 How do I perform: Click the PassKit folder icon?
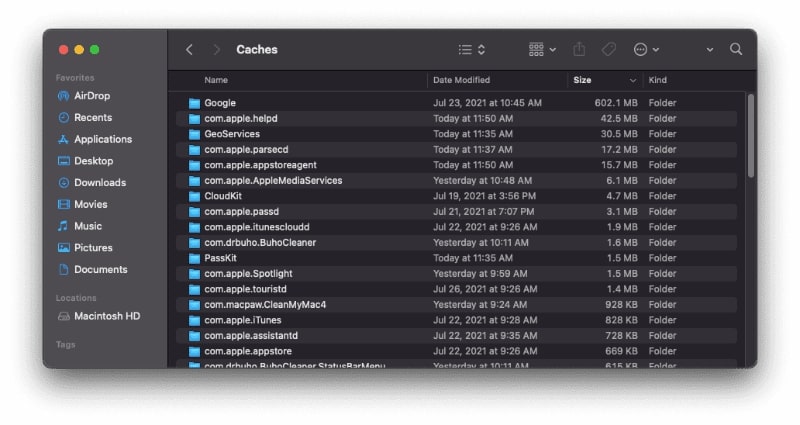[194, 258]
